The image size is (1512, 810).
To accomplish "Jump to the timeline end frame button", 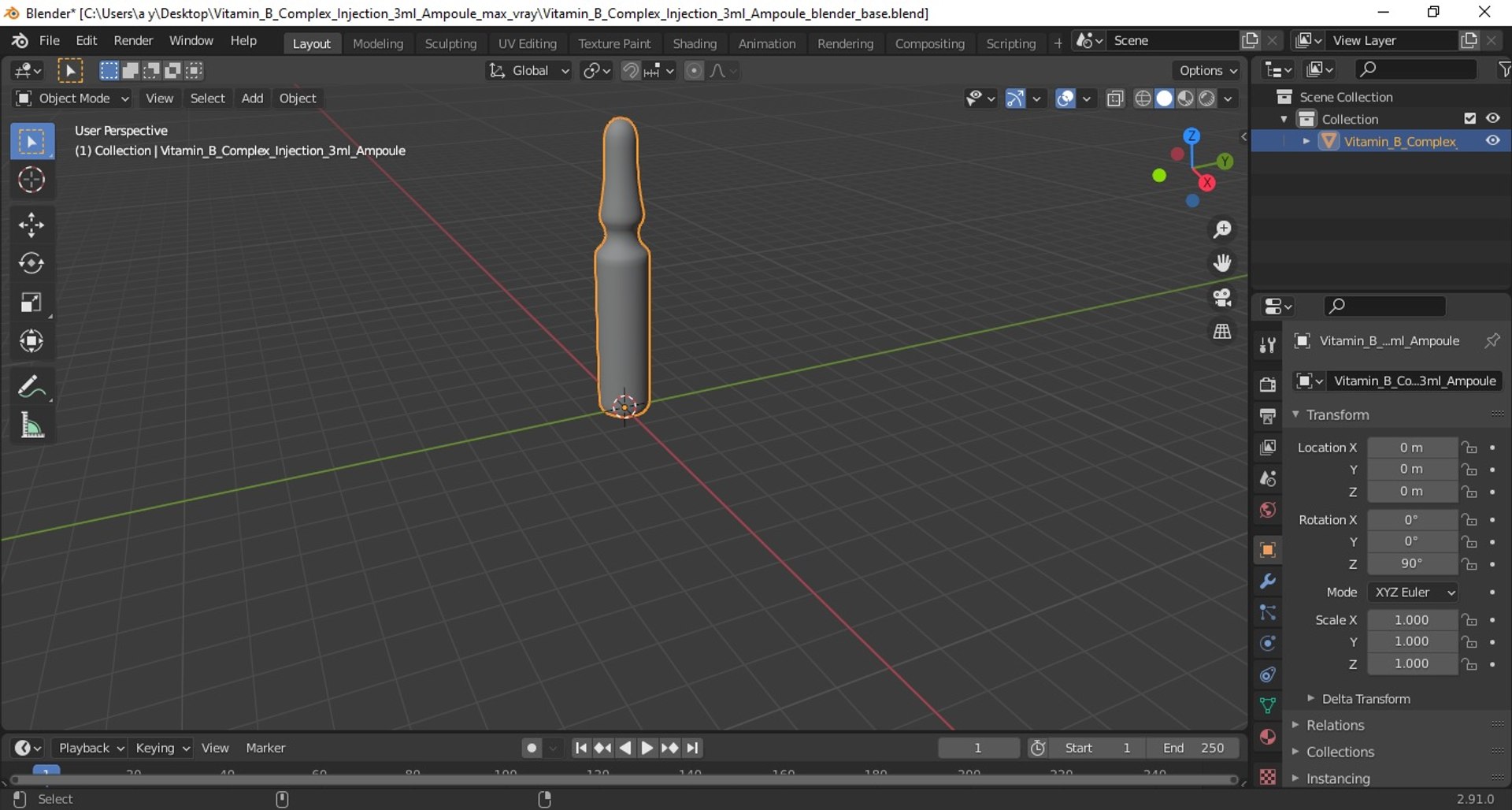I will pyautogui.click(x=692, y=748).
